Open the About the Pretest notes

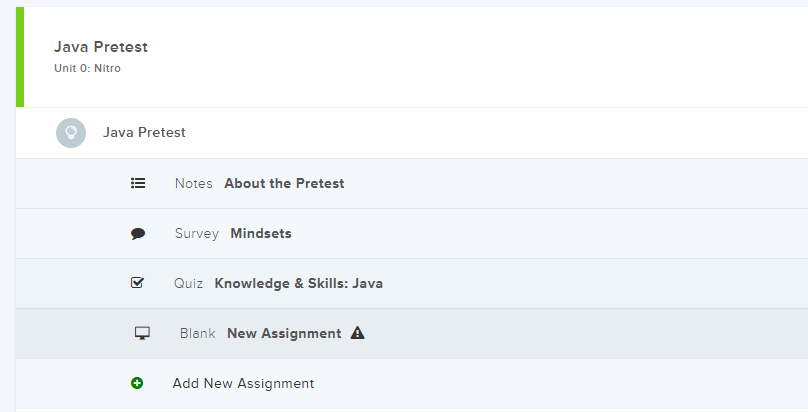tap(284, 183)
